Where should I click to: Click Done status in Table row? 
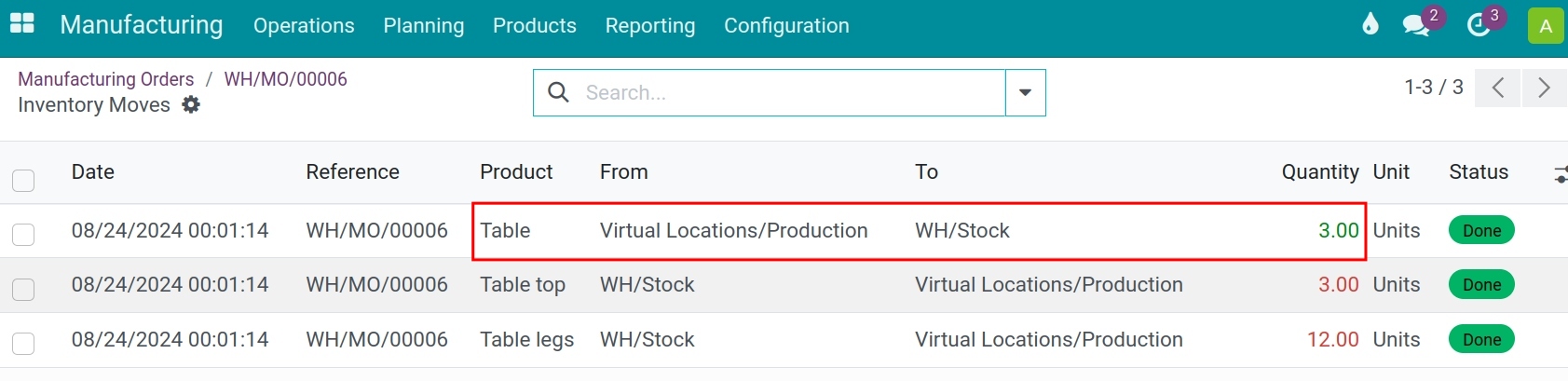(1481, 230)
